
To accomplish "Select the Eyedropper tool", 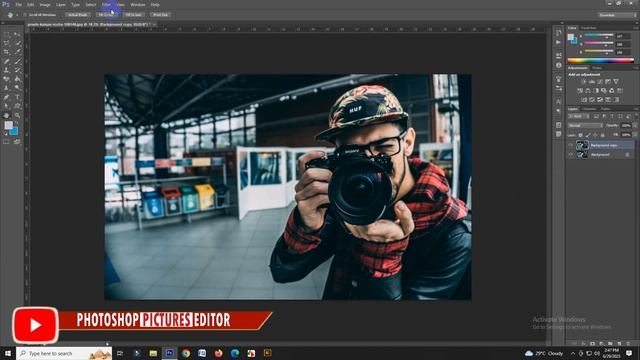I will pos(17,52).
